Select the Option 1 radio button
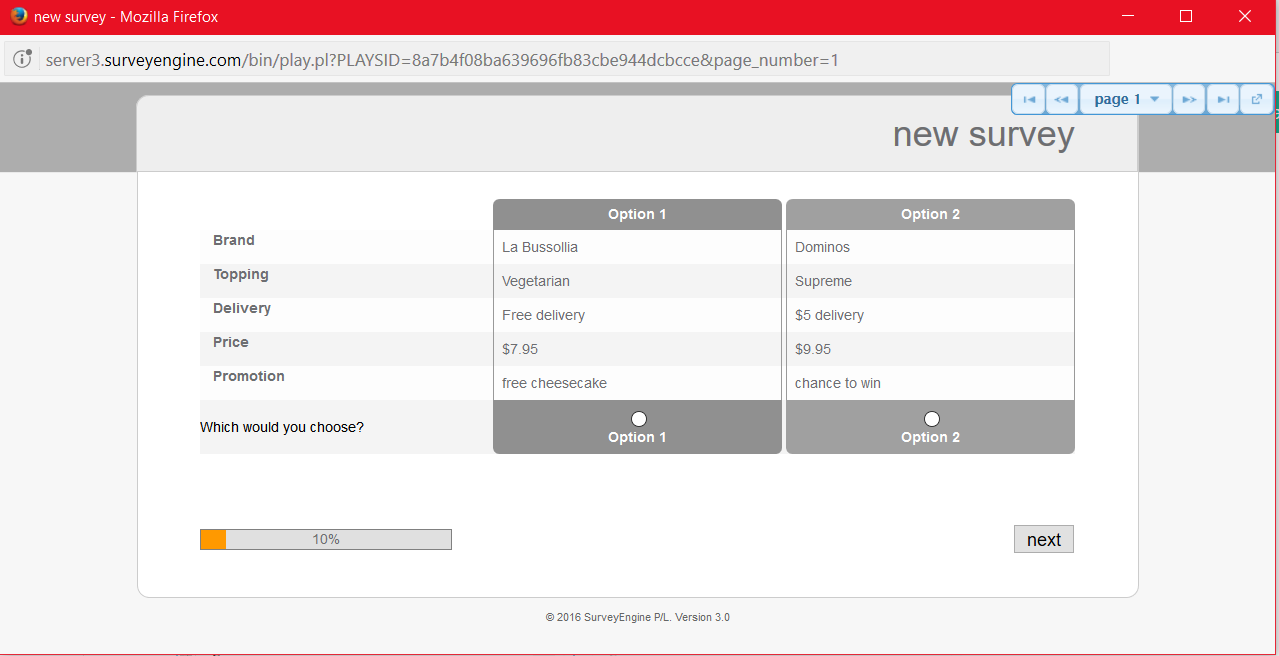This screenshot has height=656, width=1279. pyautogui.click(x=639, y=419)
